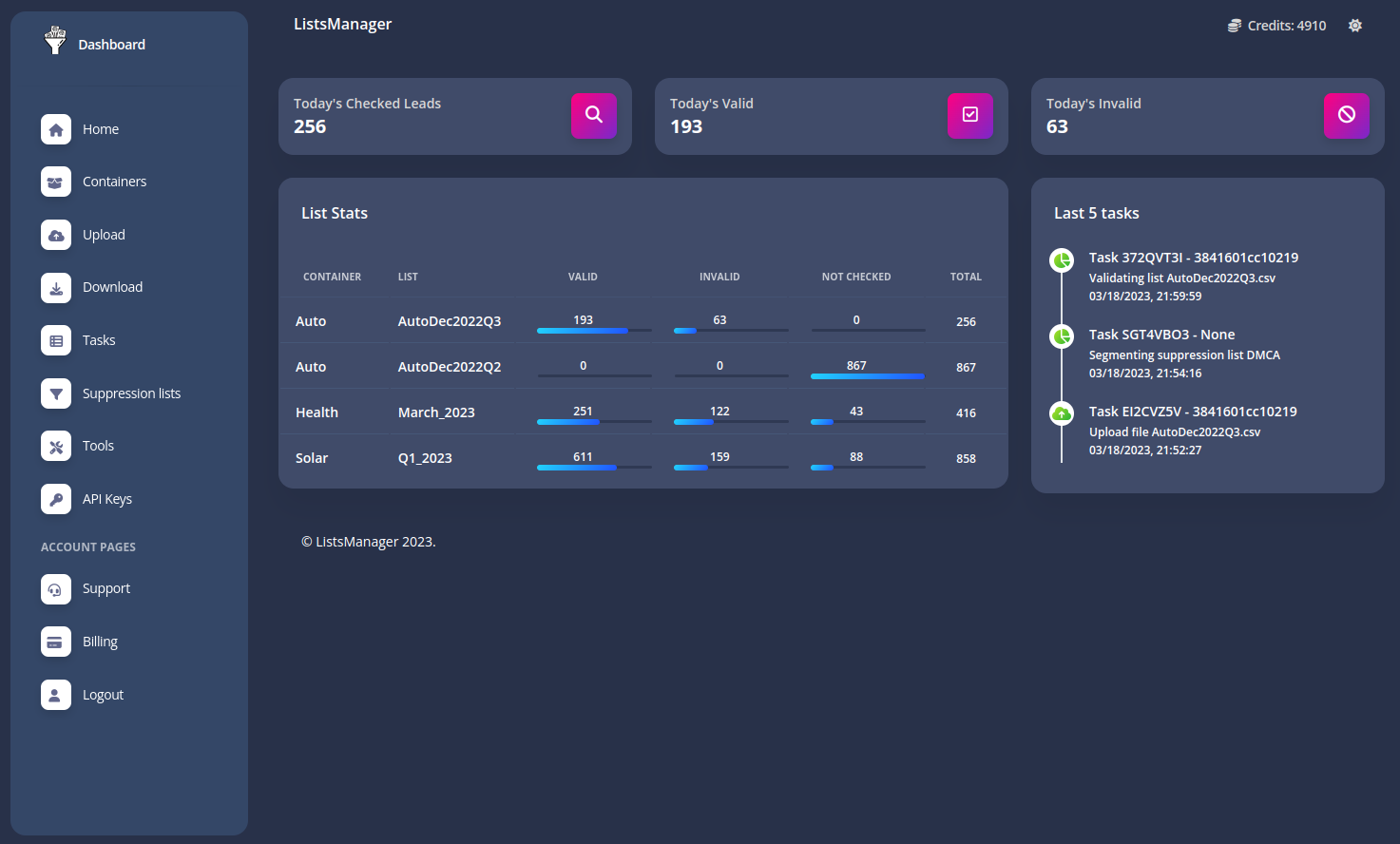Viewport: 1400px width, 844px height.
Task: Click the not checked bar for AutoDec2022Q2
Action: pyautogui.click(x=868, y=376)
